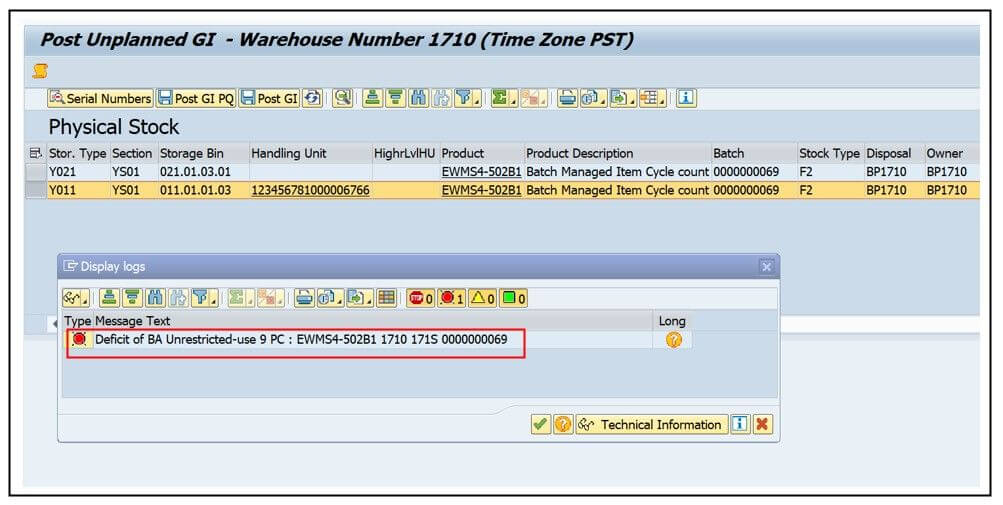This screenshot has height=505, width=1003.
Task: Open greyed Subtotals dropdown in Physical Stock toolbar
Action: 533,98
